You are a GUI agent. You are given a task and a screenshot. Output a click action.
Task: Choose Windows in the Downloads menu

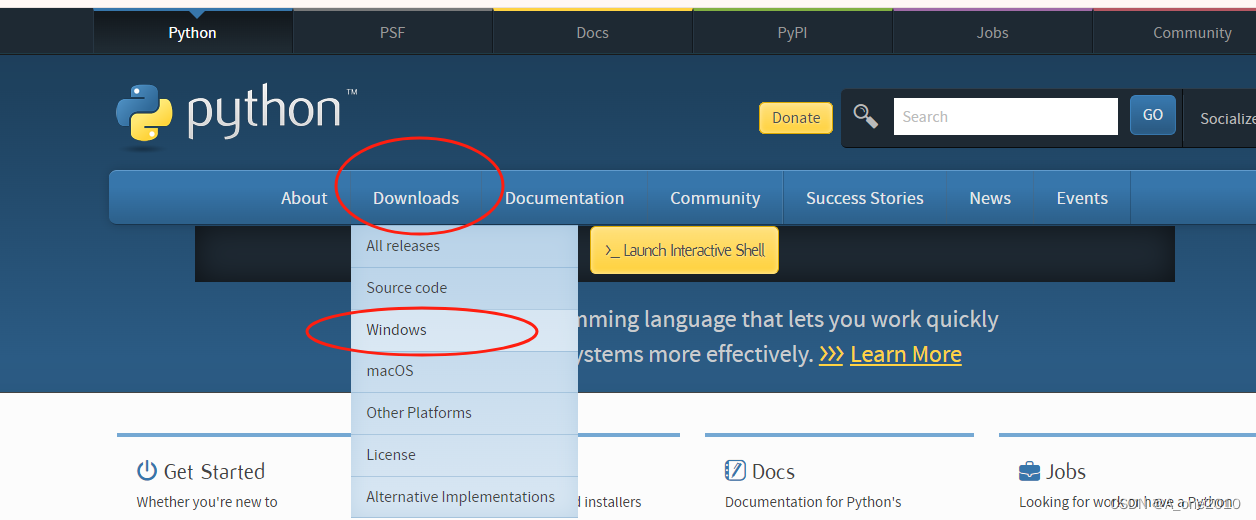pyautogui.click(x=464, y=330)
